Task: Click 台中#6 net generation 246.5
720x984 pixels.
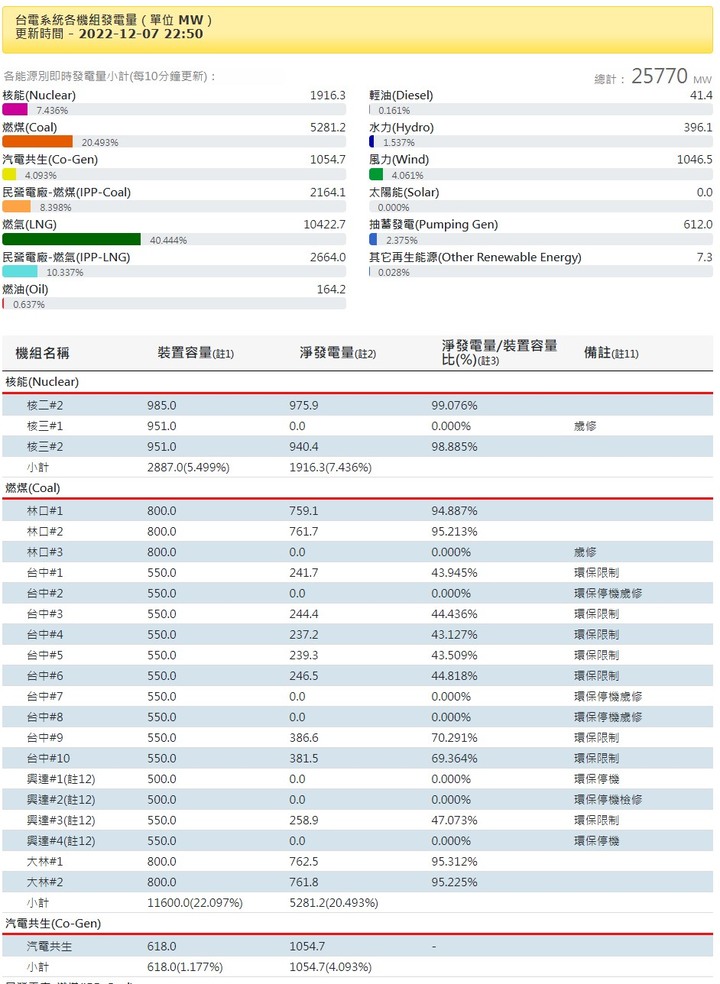Action: [x=304, y=676]
